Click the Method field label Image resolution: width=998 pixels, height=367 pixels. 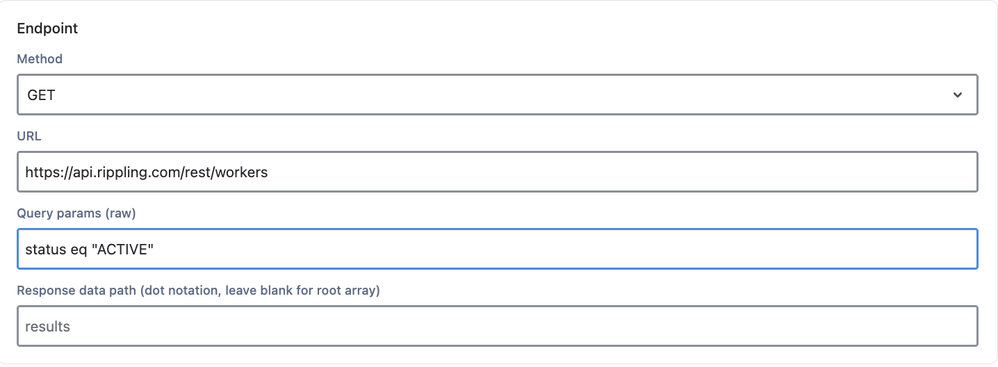[39, 59]
